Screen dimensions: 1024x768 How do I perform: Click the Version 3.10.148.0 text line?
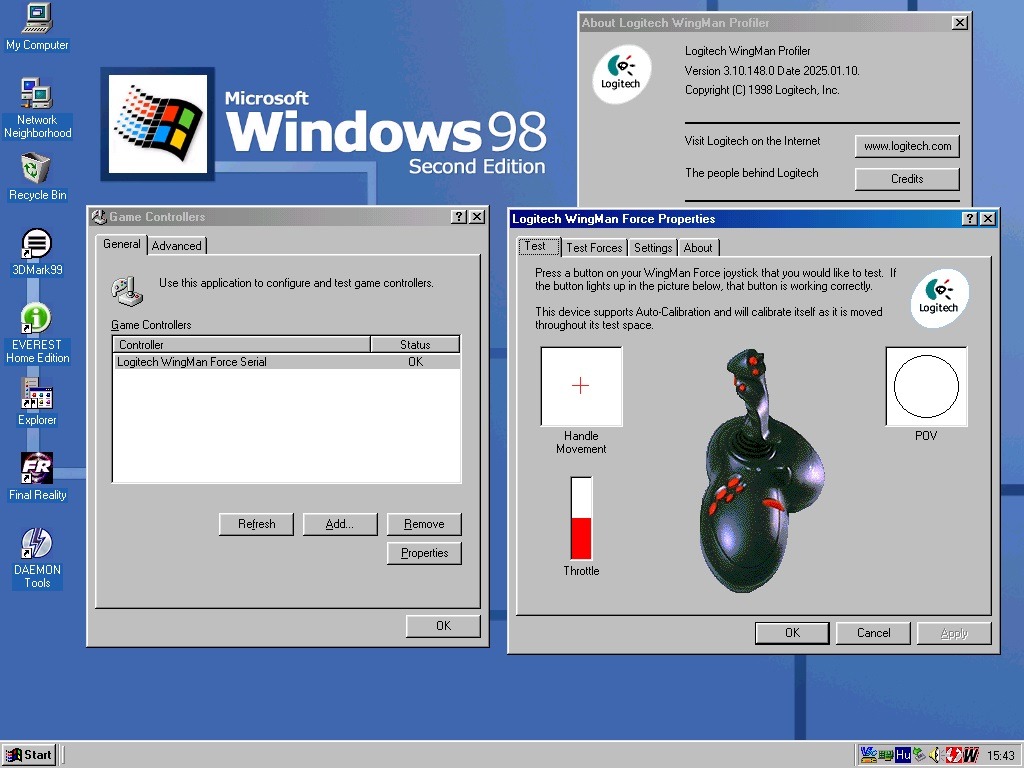[x=771, y=71]
